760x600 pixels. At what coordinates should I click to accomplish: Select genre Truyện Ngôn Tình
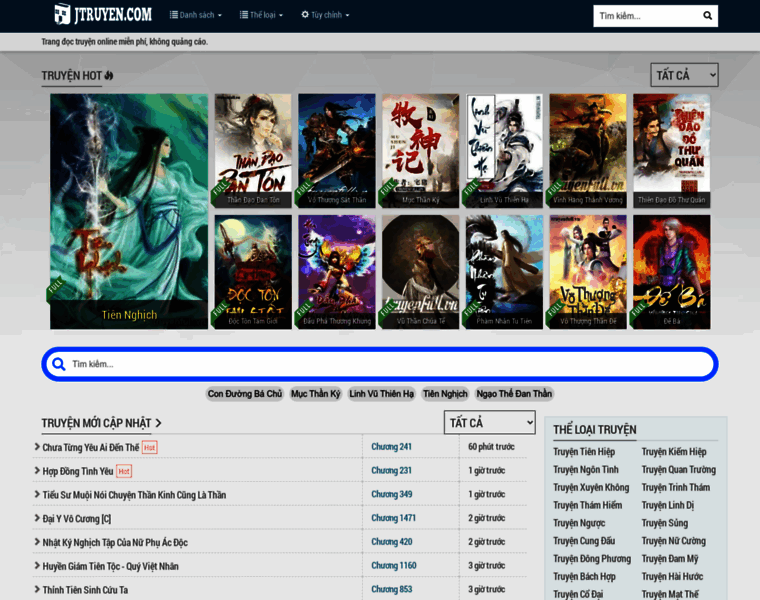coord(586,470)
